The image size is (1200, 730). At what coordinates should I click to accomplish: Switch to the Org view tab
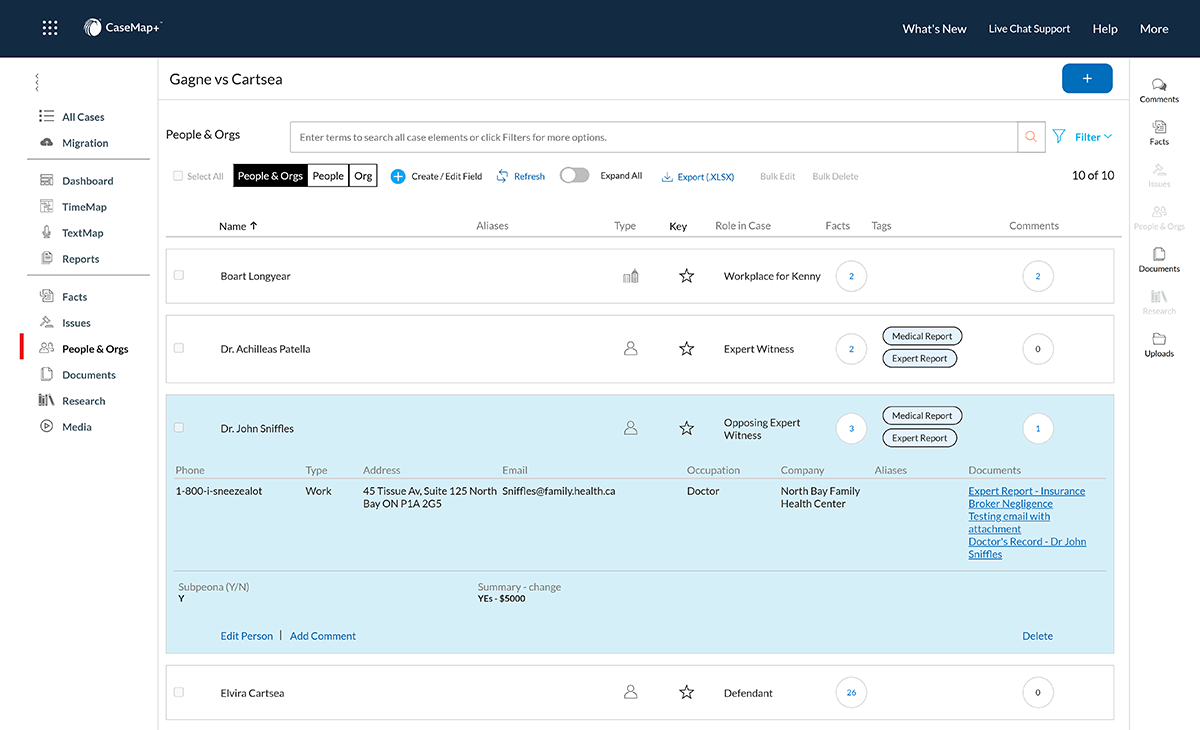(x=363, y=175)
